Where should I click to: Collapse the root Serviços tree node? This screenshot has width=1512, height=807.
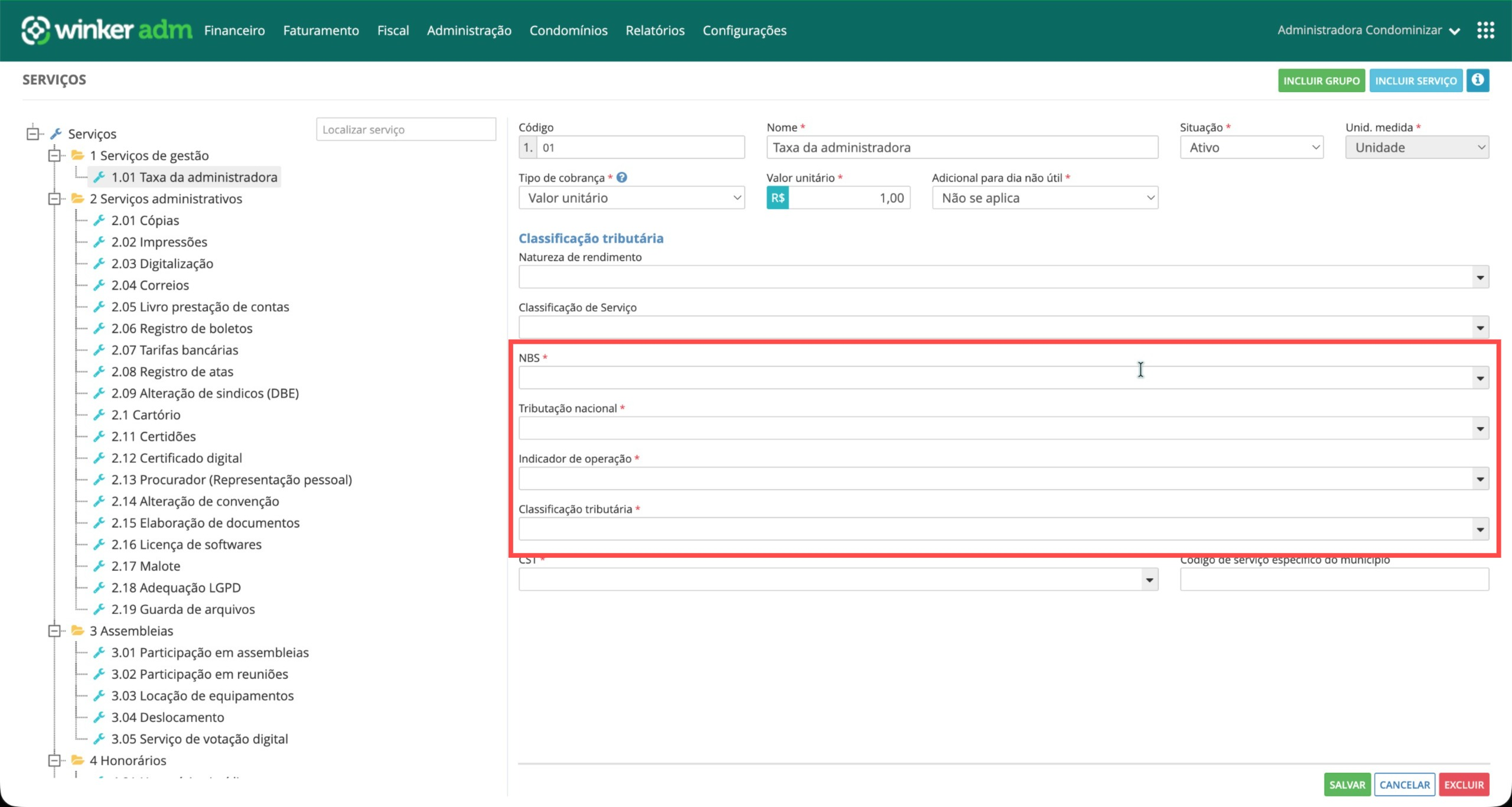(x=33, y=134)
